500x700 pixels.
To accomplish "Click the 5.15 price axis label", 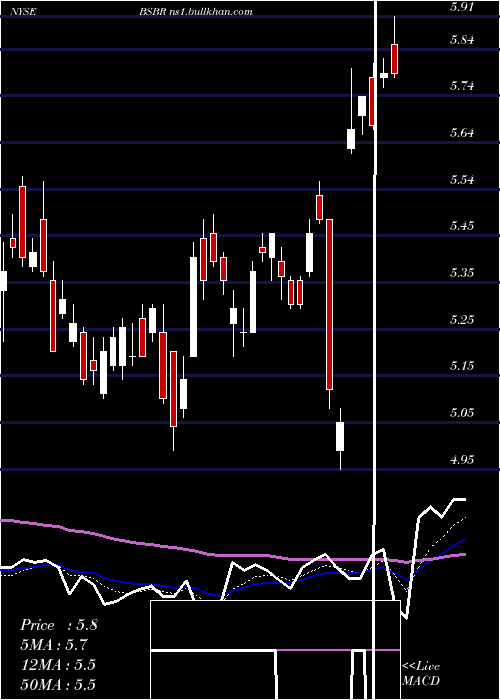I will (462, 366).
